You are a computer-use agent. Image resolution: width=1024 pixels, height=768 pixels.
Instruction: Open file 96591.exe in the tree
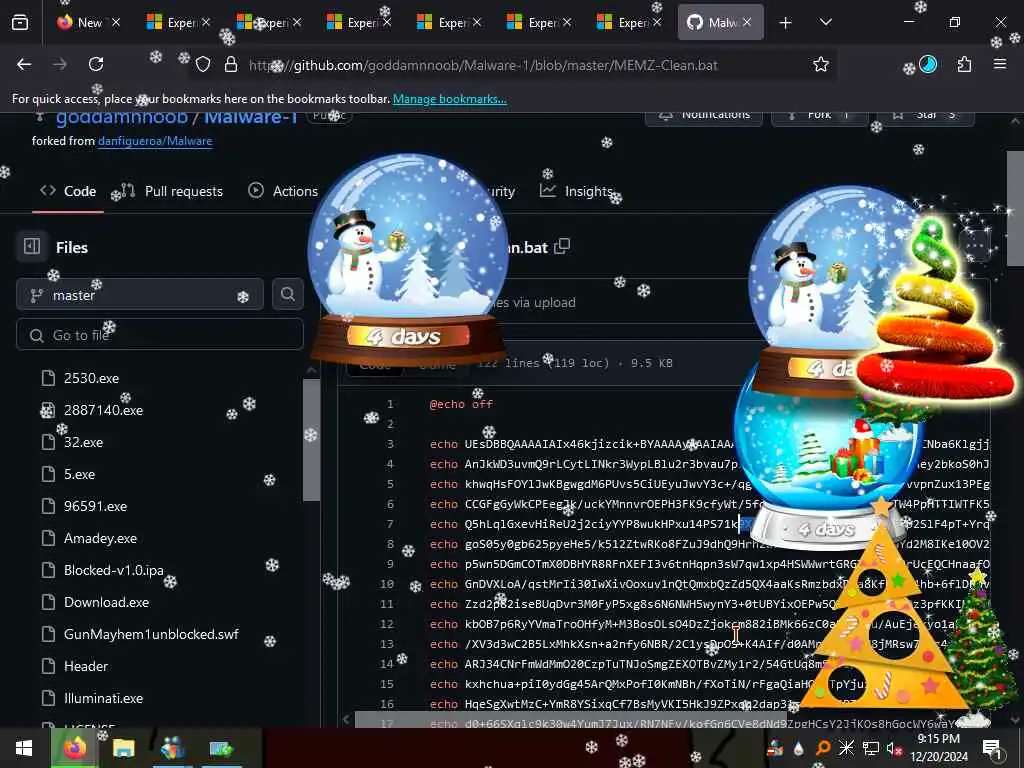95,506
